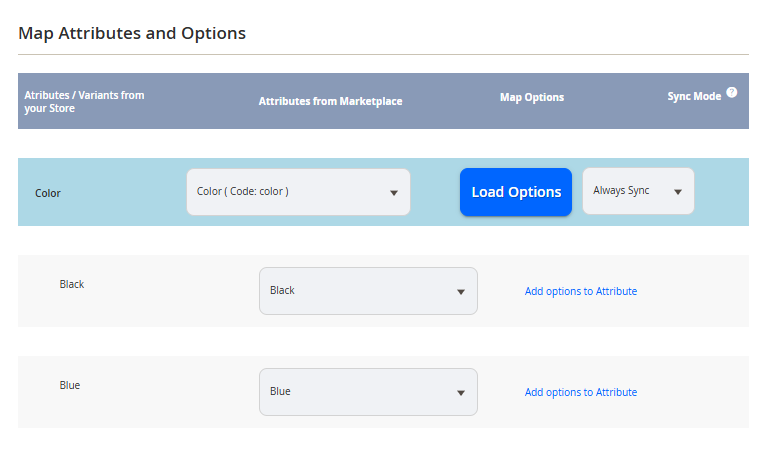Click the Atributes / Variants from your Store header
The image size is (769, 459).
tap(84, 102)
